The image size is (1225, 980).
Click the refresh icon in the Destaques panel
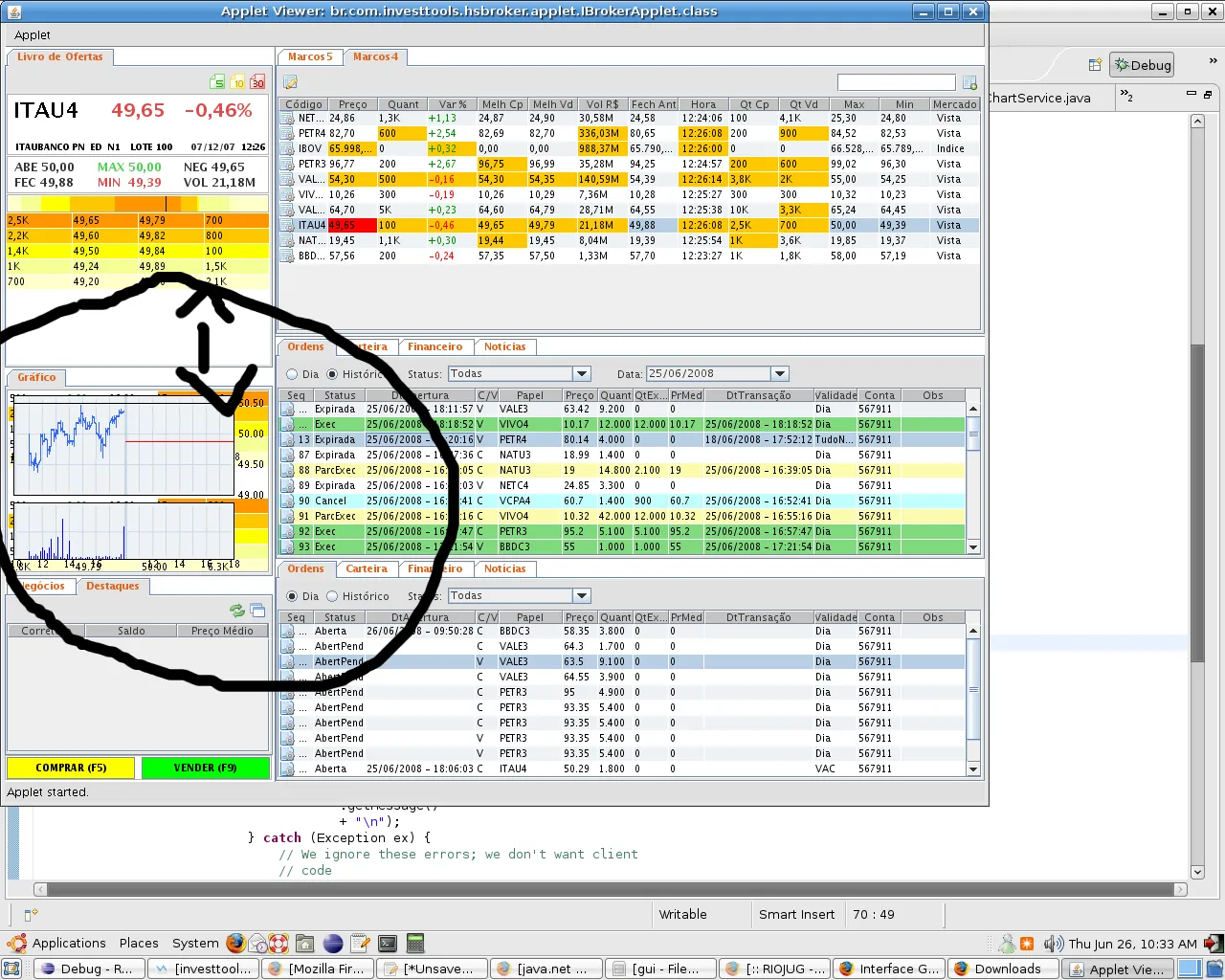[237, 611]
